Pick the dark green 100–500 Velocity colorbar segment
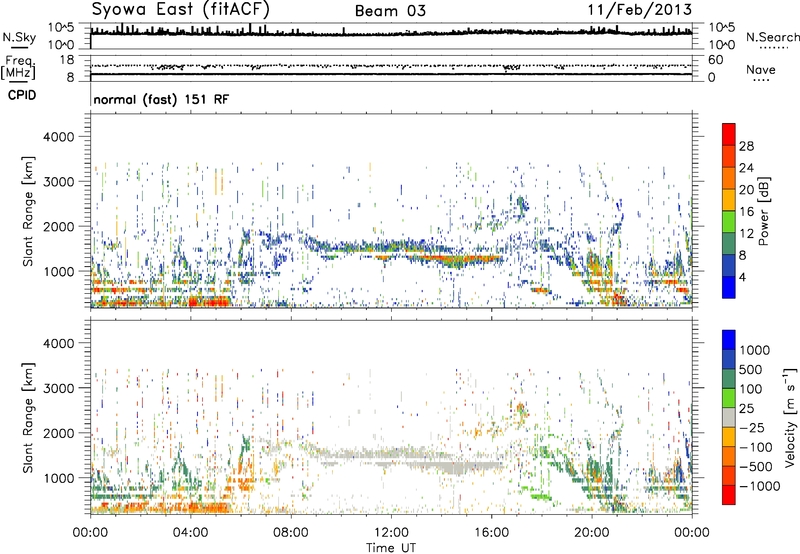This screenshot has height=554, width=800. (729, 379)
